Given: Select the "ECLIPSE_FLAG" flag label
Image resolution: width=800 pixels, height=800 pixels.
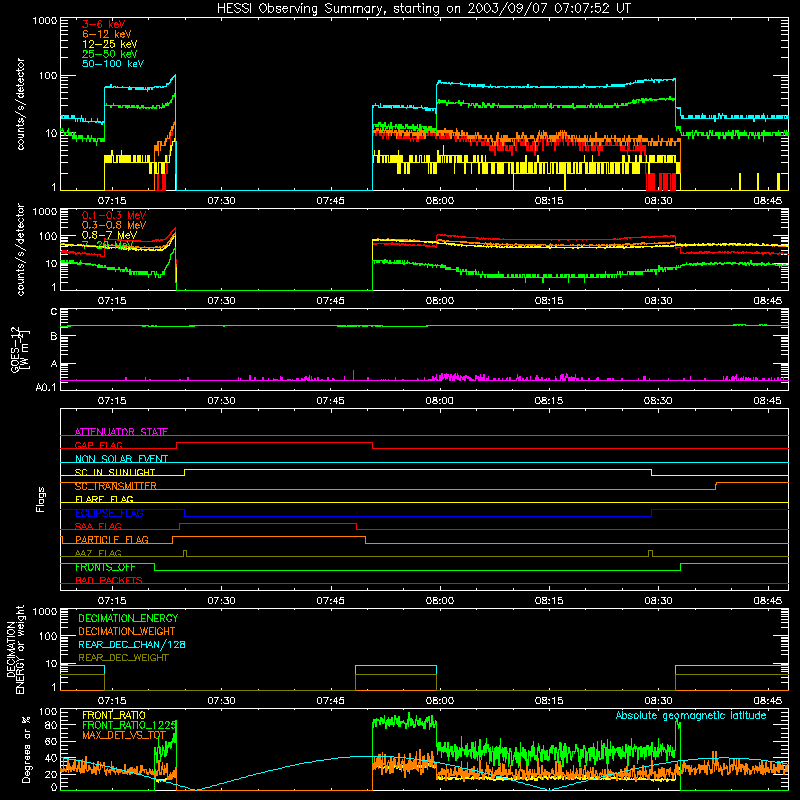Looking at the screenshot, I should click(x=109, y=513).
